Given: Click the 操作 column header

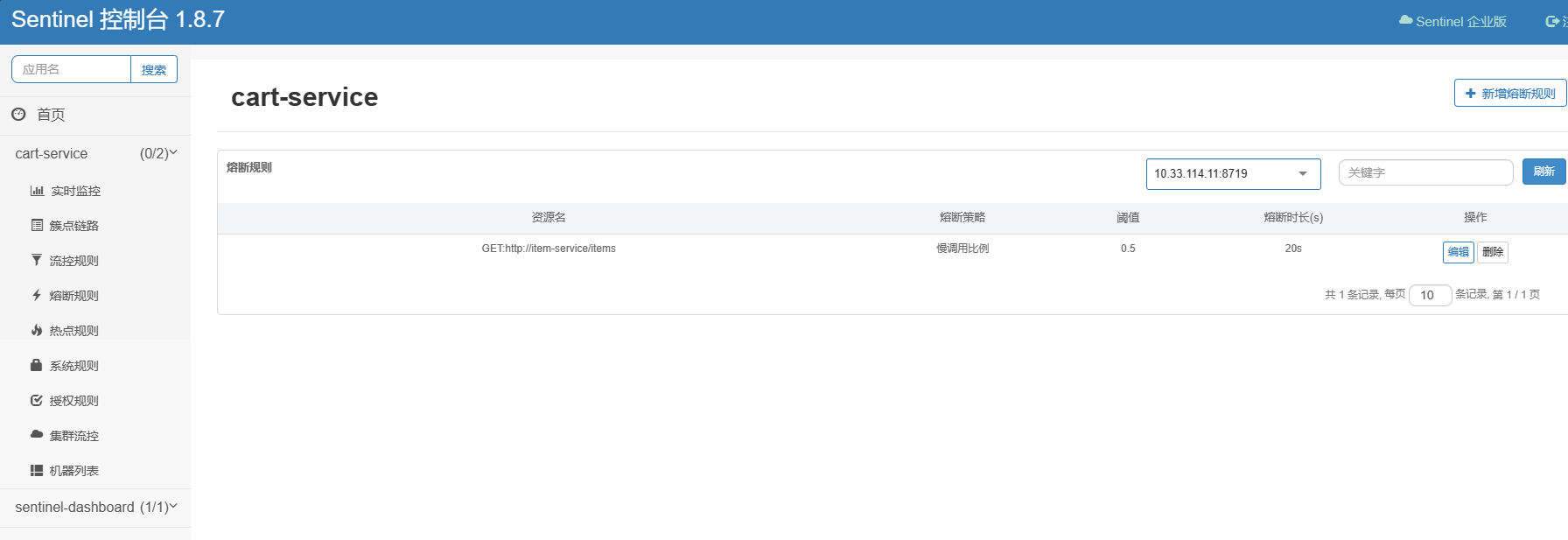Looking at the screenshot, I should 1475,217.
